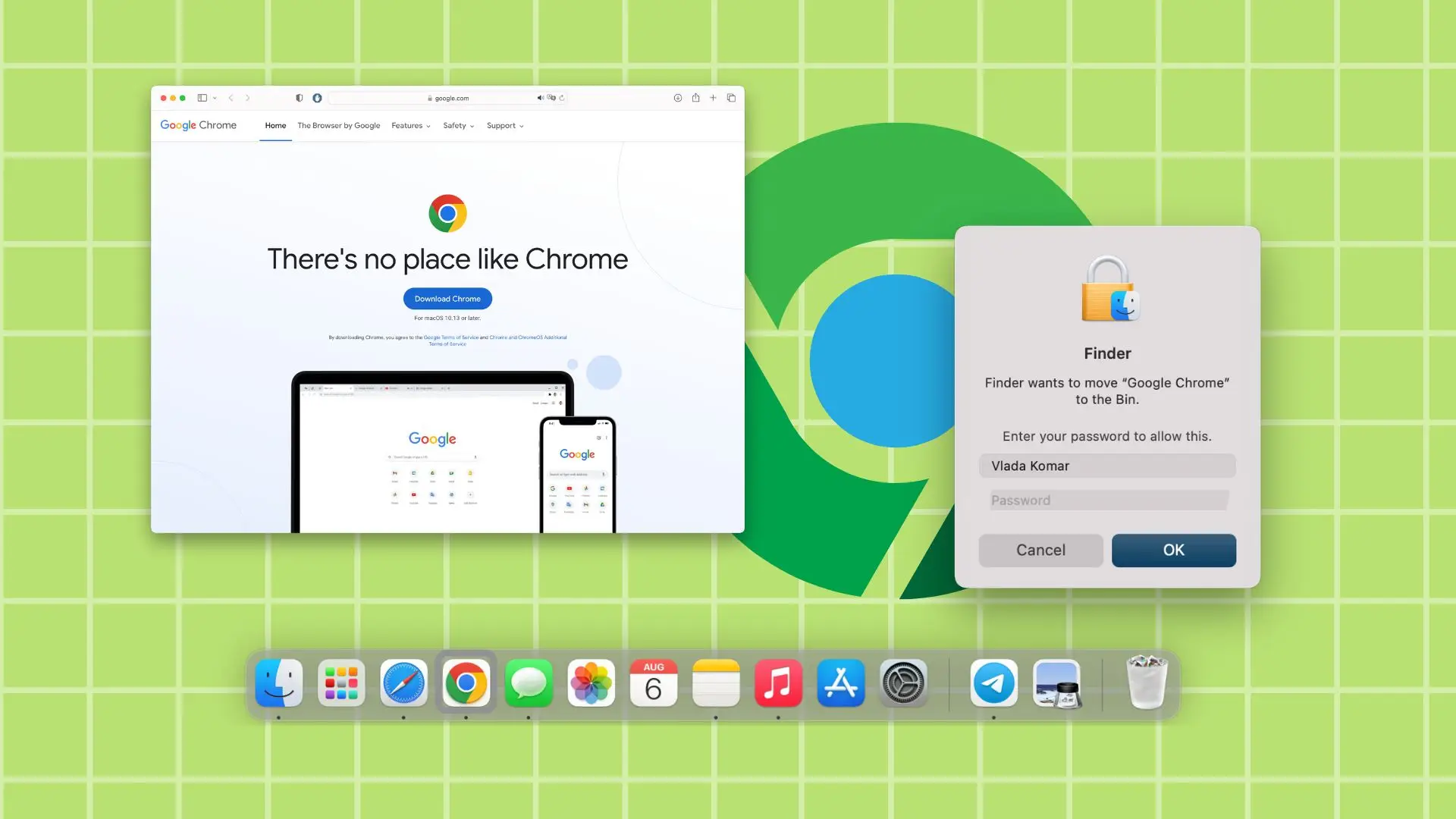This screenshot has width=1456, height=819.
Task: Expand the Support menu
Action: point(505,126)
